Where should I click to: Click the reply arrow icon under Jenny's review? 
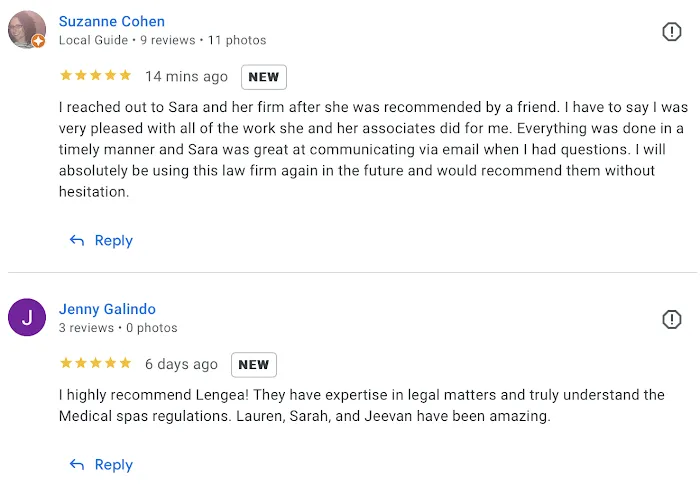click(77, 465)
